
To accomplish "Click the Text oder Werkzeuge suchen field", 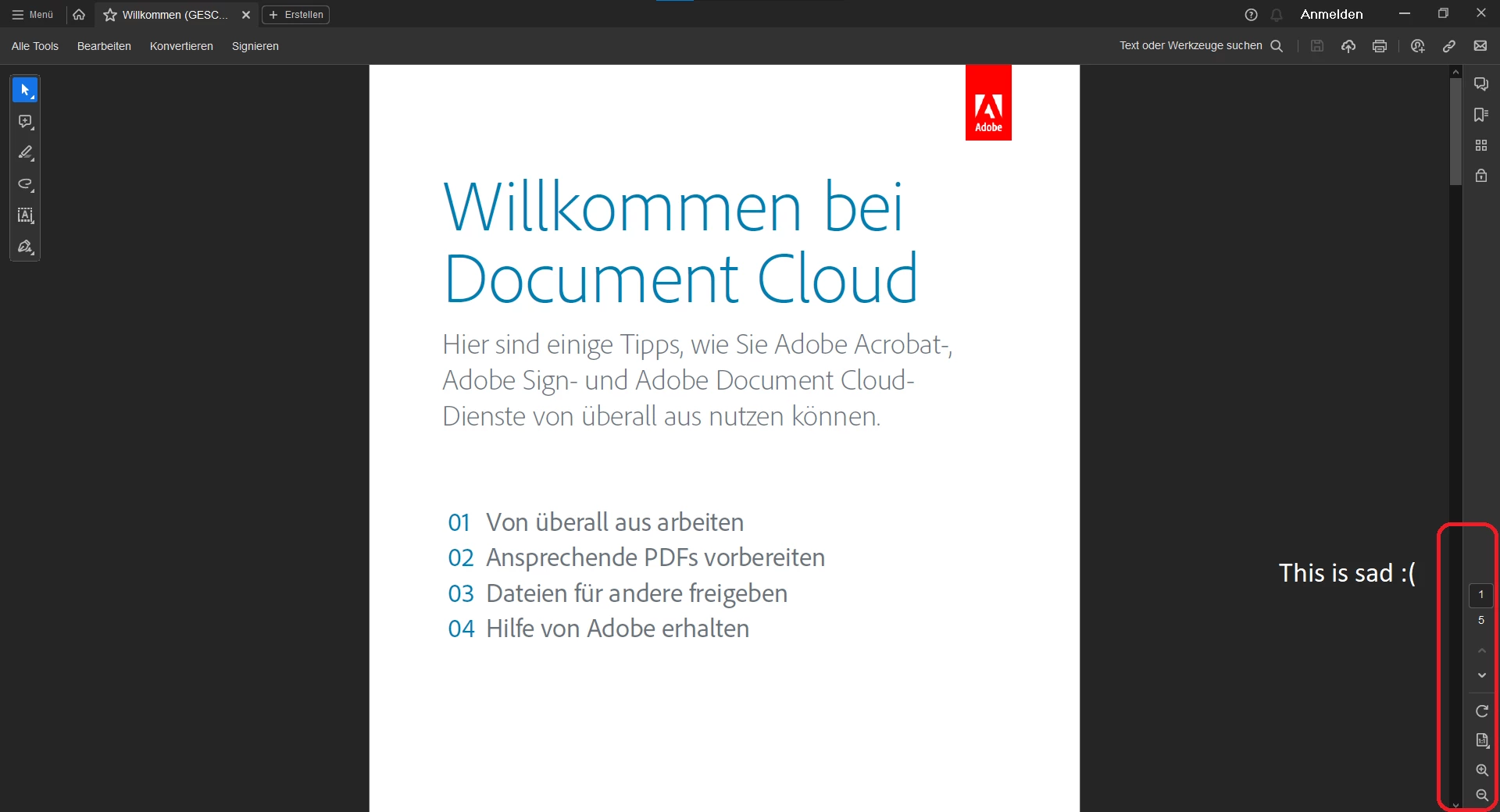I will 1191,45.
